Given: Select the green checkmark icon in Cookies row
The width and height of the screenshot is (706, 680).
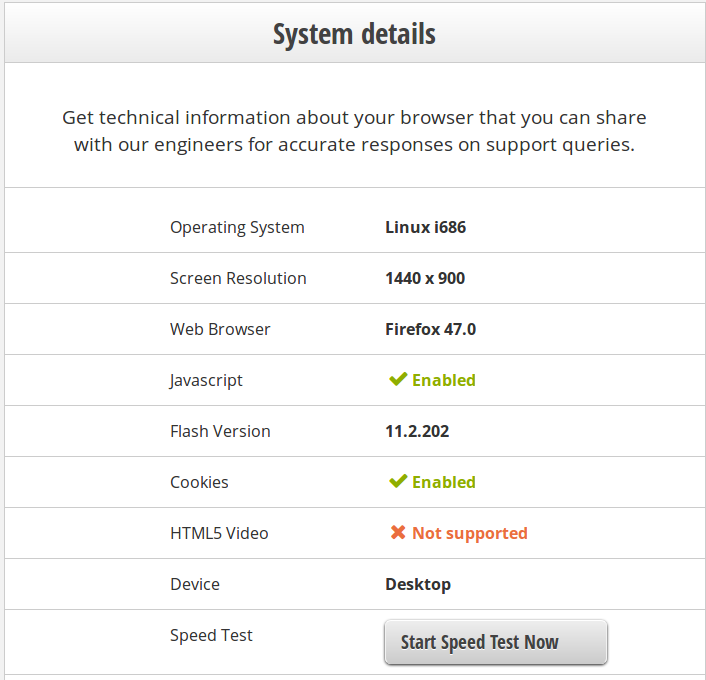Looking at the screenshot, I should (398, 481).
